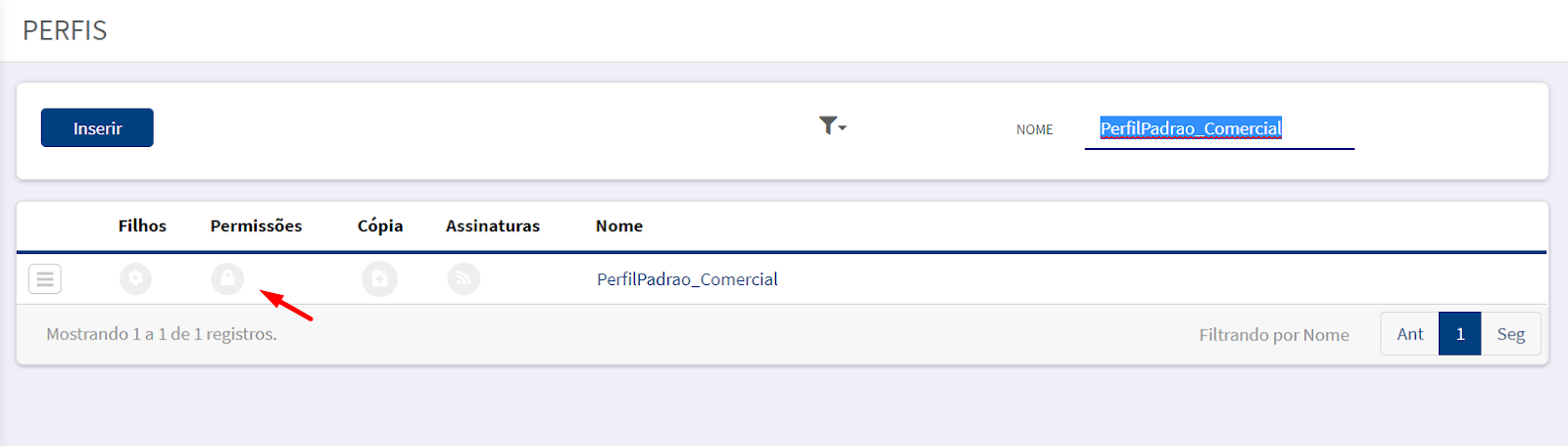Select the Assinaturas column header

click(x=493, y=225)
